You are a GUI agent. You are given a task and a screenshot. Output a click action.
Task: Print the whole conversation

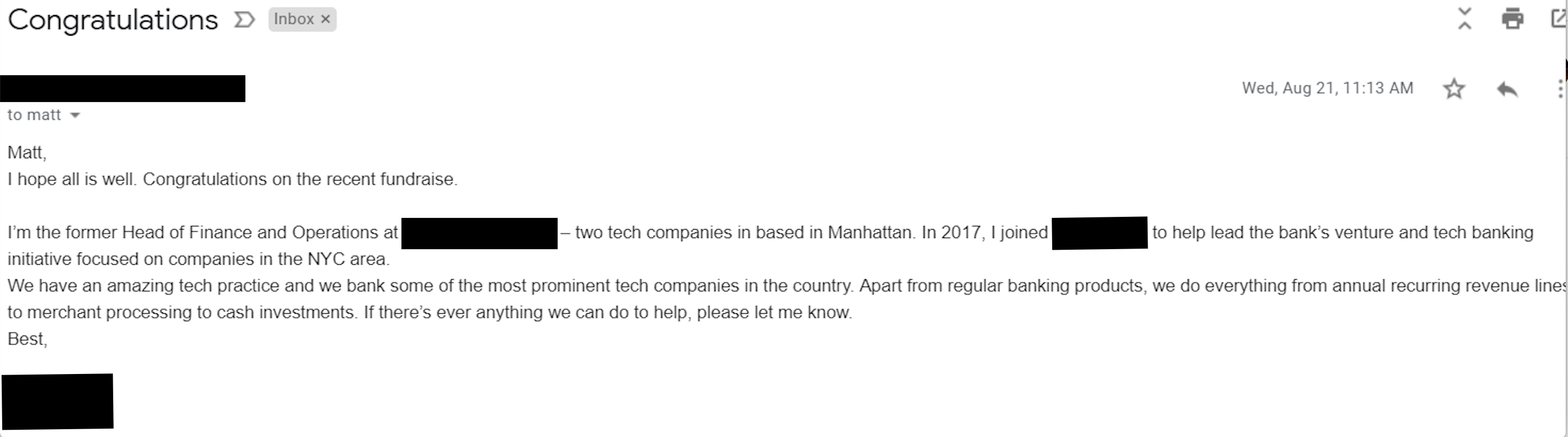[x=1512, y=19]
